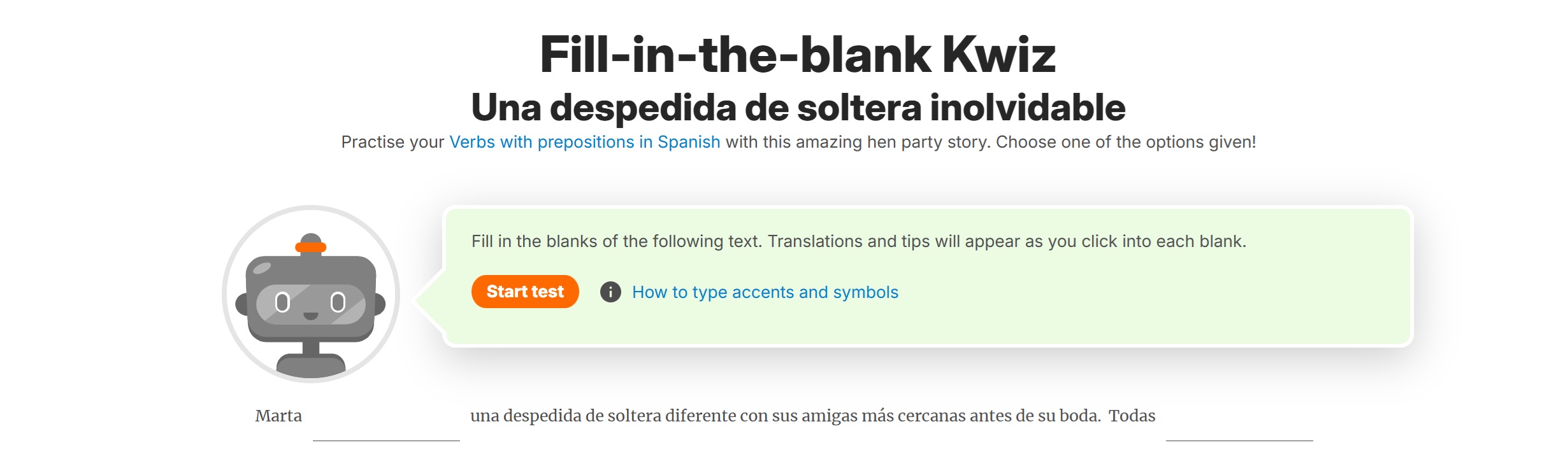Open Verbs with prepositions in Spanish link

[584, 142]
